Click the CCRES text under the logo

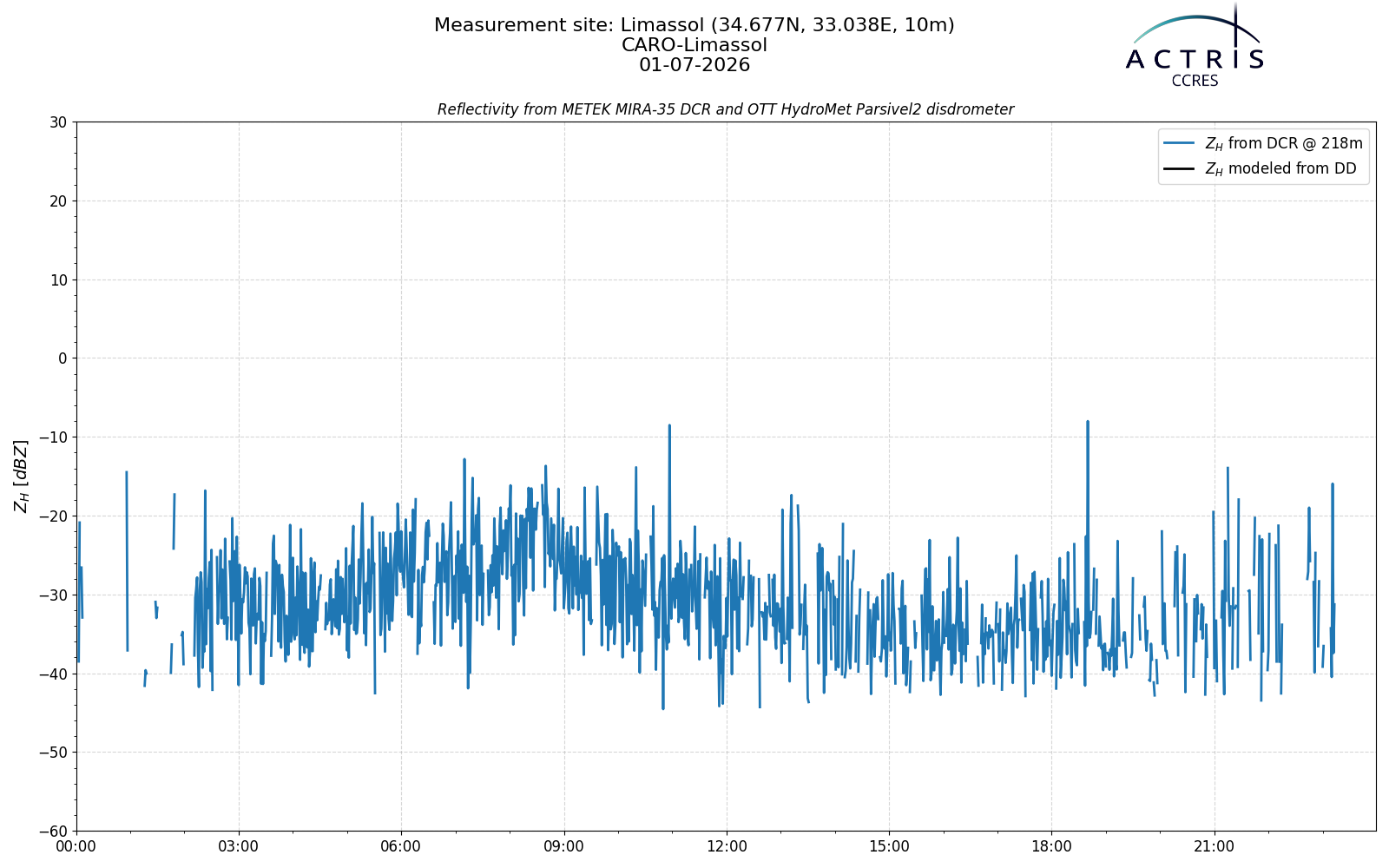tap(1195, 81)
